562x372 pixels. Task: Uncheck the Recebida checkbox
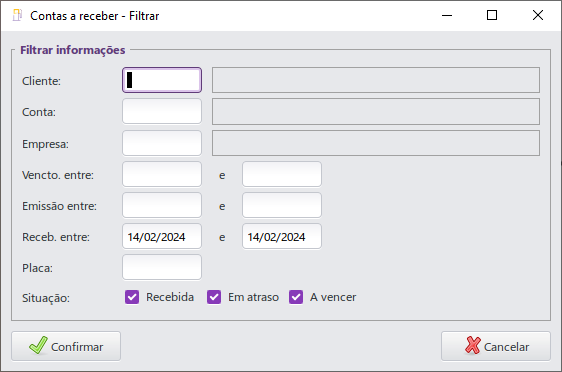(x=132, y=297)
